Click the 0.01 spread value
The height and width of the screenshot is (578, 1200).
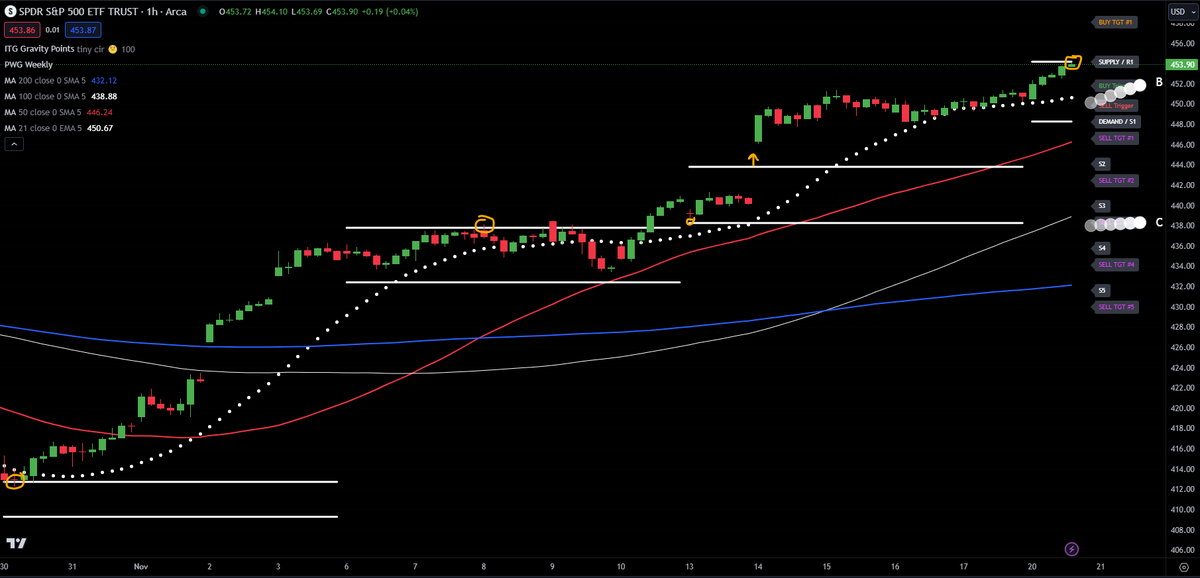51,32
